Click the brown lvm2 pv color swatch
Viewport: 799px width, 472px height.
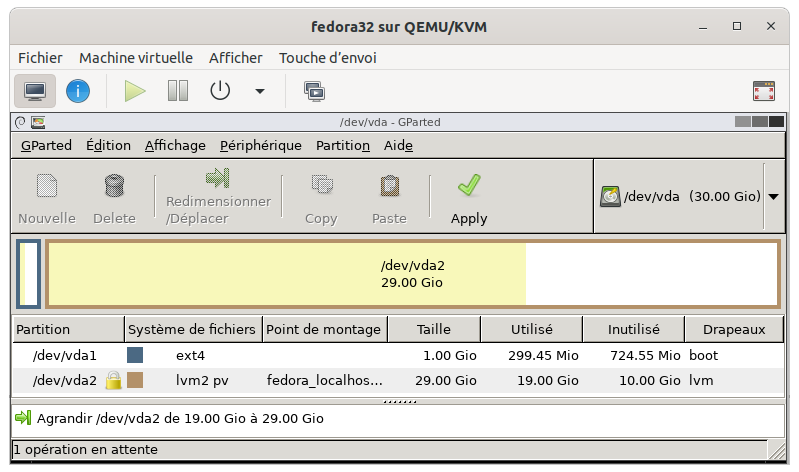(x=135, y=380)
